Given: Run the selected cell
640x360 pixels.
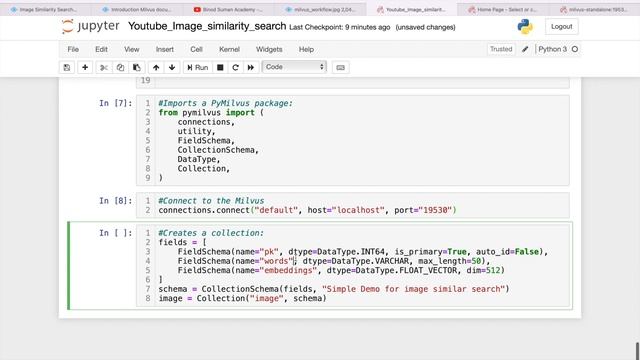Looking at the screenshot, I should (x=198, y=67).
